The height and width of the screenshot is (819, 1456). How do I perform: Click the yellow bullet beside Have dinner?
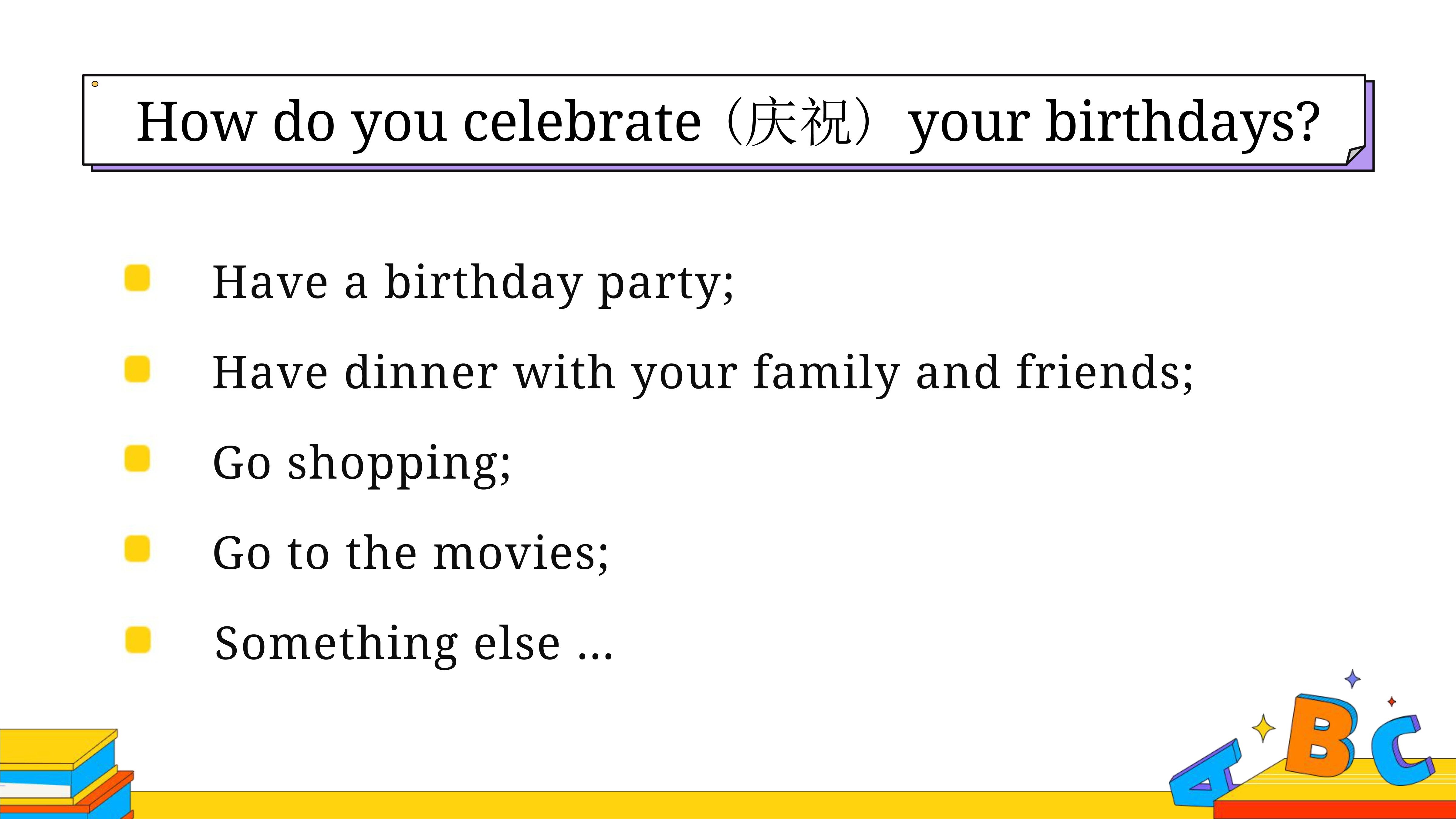[x=137, y=369]
